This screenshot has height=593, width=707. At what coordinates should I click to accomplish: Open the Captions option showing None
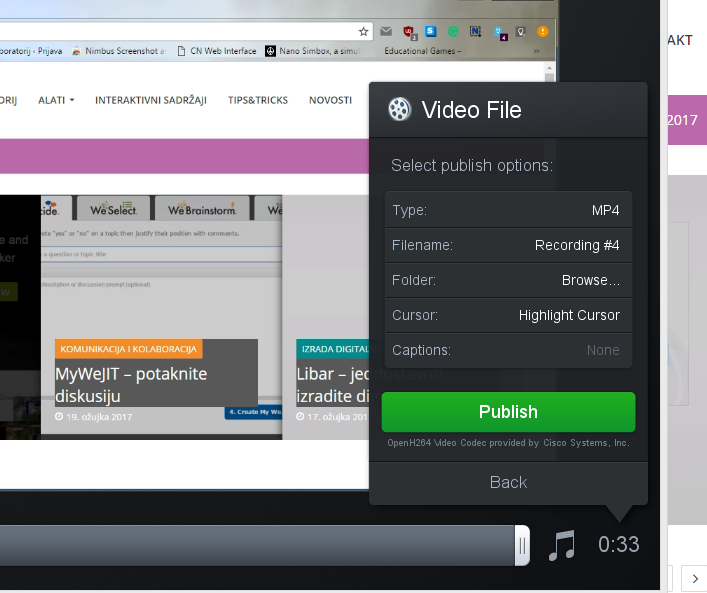[x=508, y=350]
